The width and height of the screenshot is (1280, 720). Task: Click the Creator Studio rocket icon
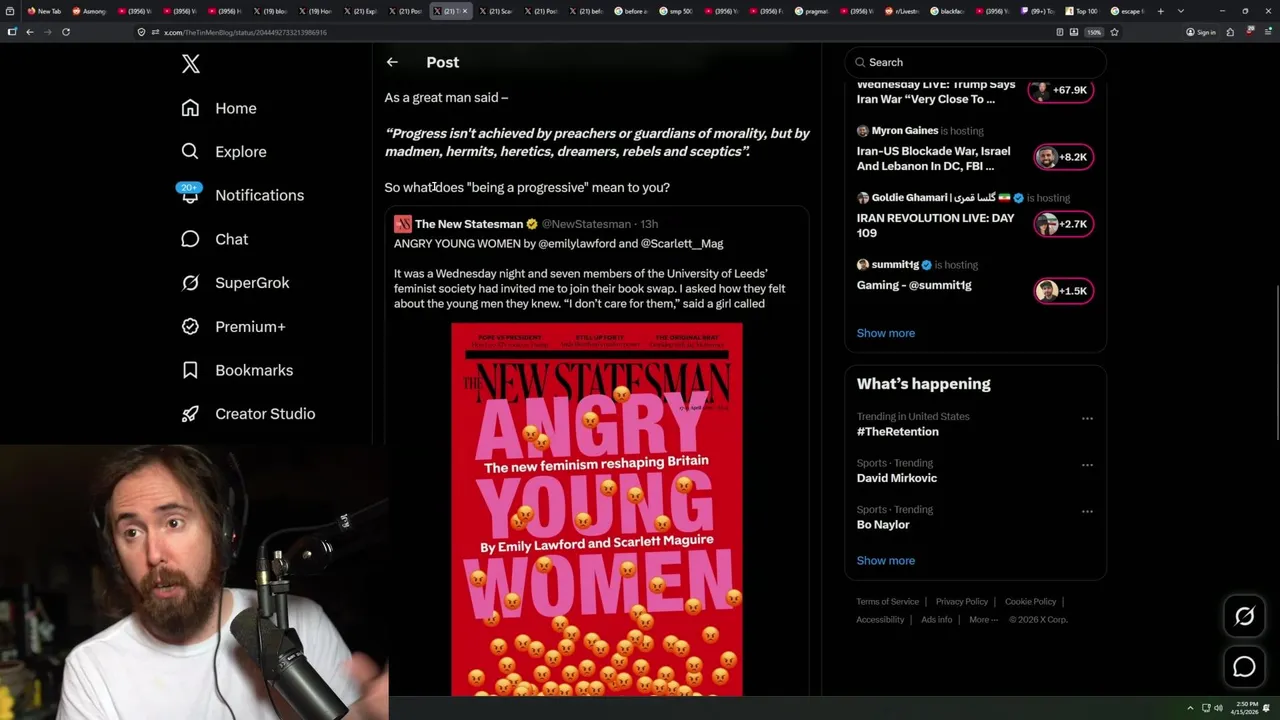[190, 414]
